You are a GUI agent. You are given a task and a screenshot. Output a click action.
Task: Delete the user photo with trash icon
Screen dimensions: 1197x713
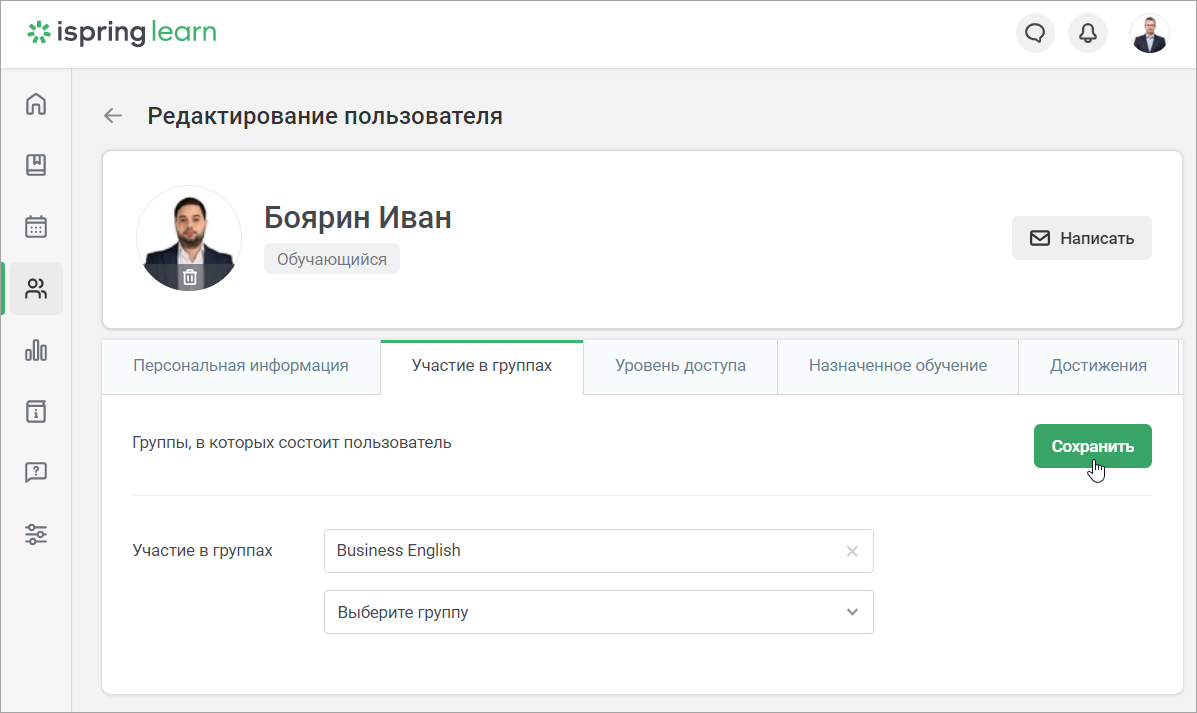click(190, 277)
